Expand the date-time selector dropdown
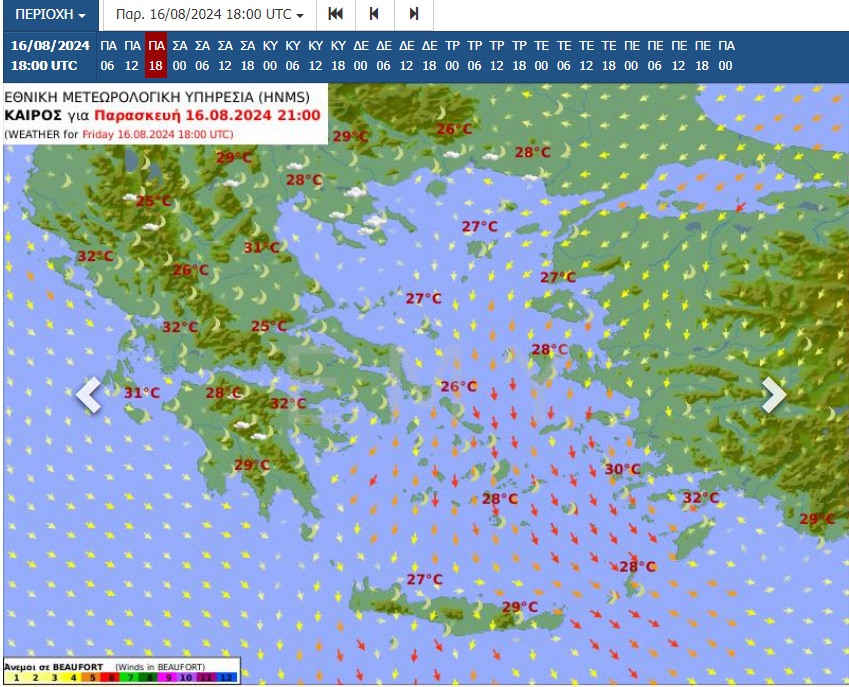This screenshot has height=687, width=849. pyautogui.click(x=210, y=15)
